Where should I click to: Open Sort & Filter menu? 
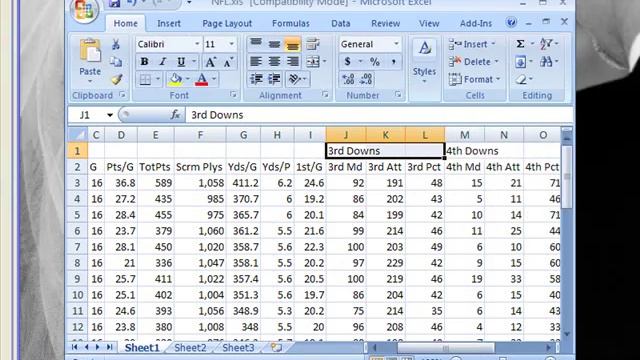[x=547, y=44]
